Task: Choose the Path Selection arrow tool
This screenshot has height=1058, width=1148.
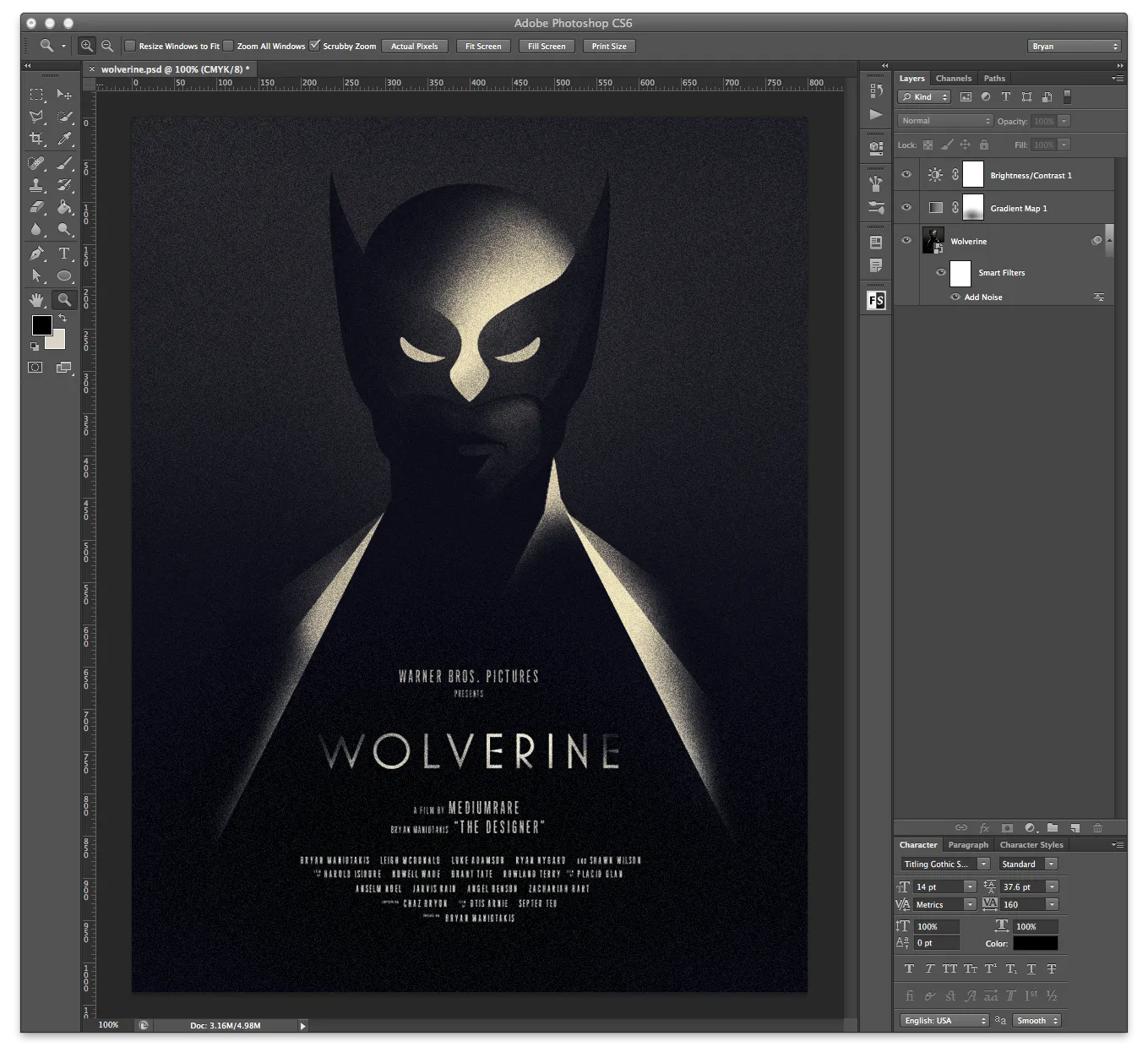Action: click(x=36, y=275)
